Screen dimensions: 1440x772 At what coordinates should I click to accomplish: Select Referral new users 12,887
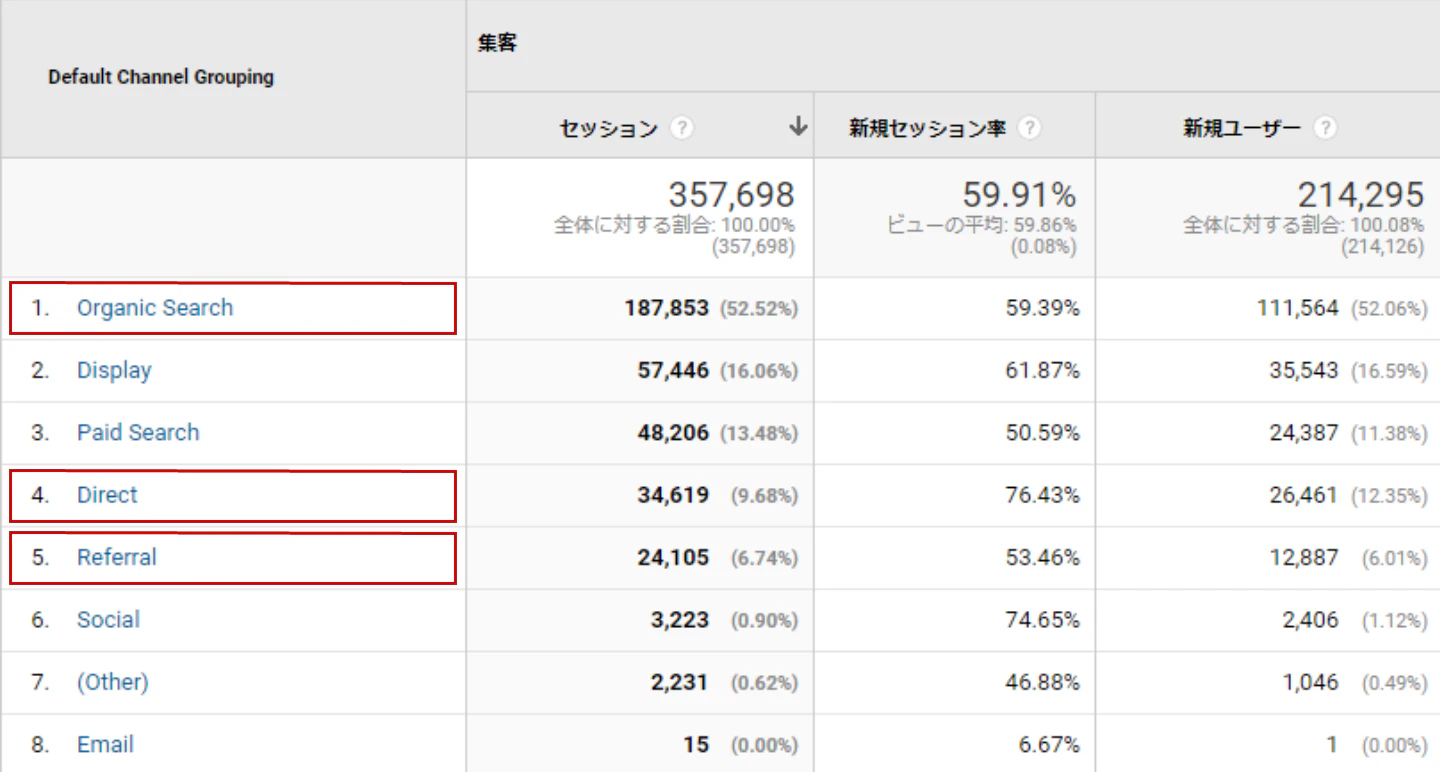[x=1304, y=557]
